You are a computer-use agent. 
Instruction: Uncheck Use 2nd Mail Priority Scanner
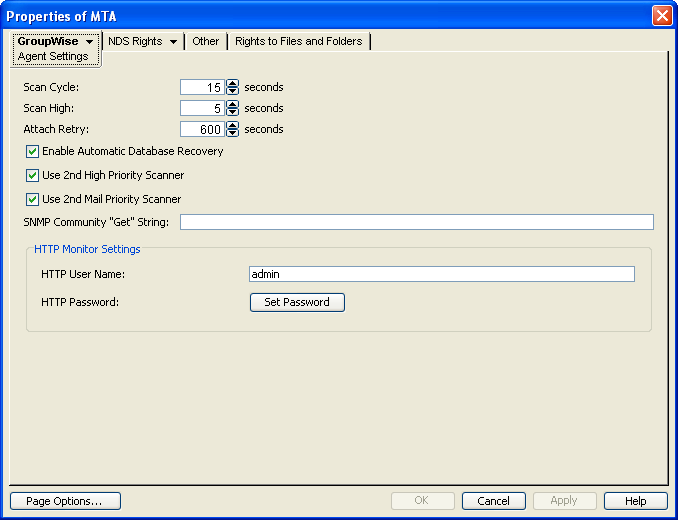[x=32, y=199]
